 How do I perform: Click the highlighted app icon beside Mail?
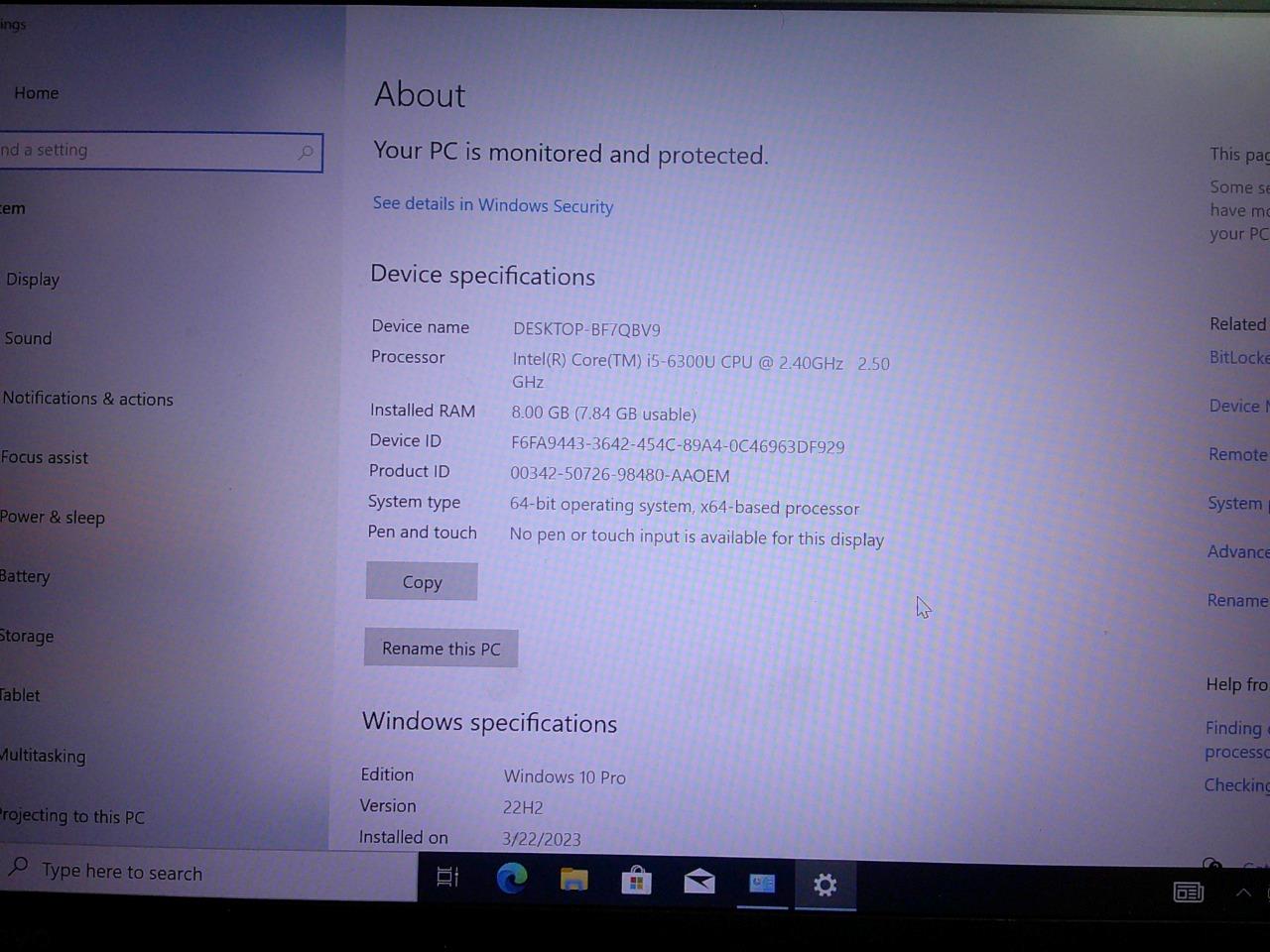(x=762, y=883)
